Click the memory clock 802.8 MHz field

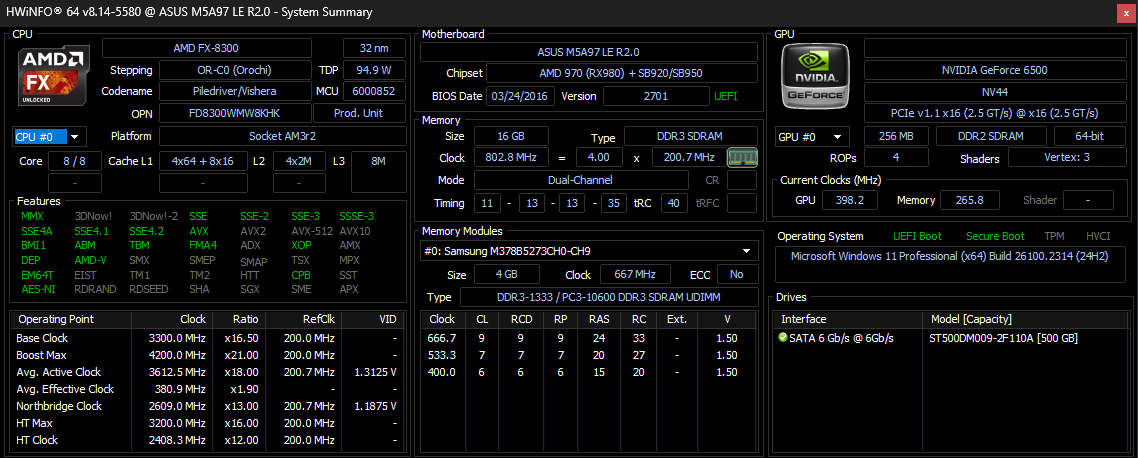click(x=511, y=158)
